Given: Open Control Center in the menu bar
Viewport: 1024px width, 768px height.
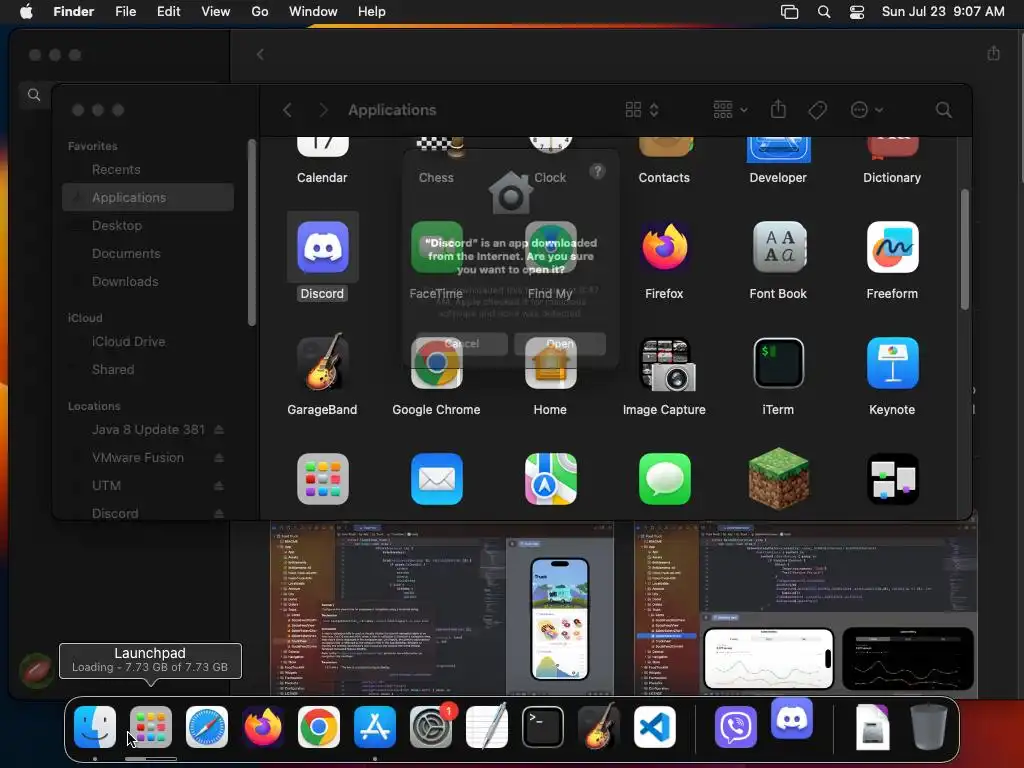Looking at the screenshot, I should (x=857, y=12).
